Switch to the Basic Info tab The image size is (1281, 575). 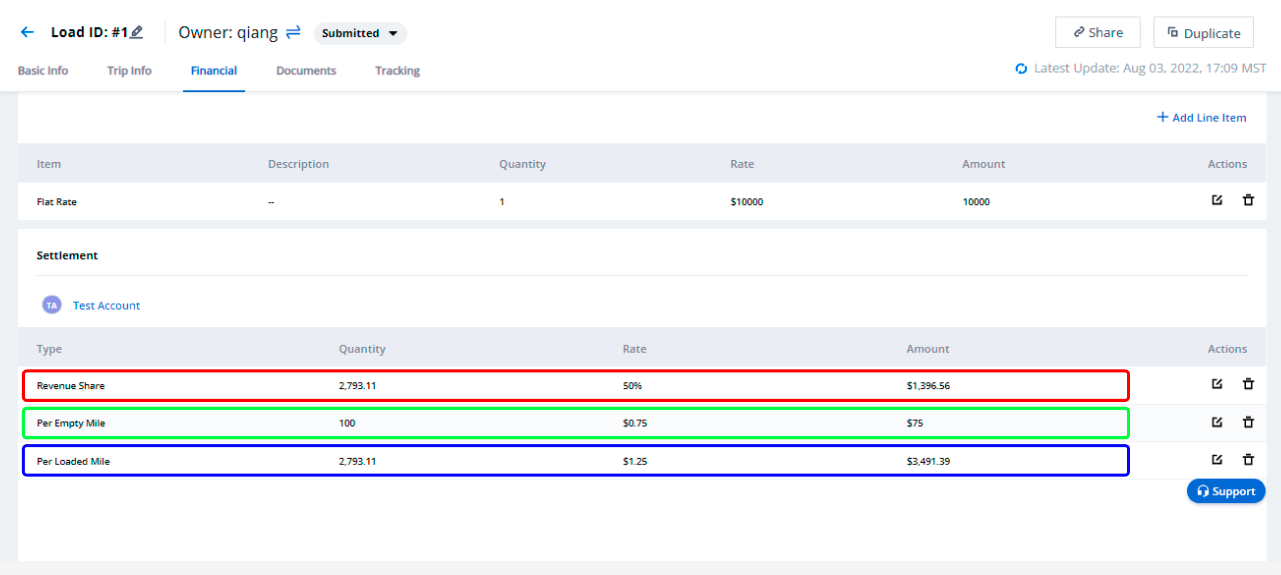point(43,71)
